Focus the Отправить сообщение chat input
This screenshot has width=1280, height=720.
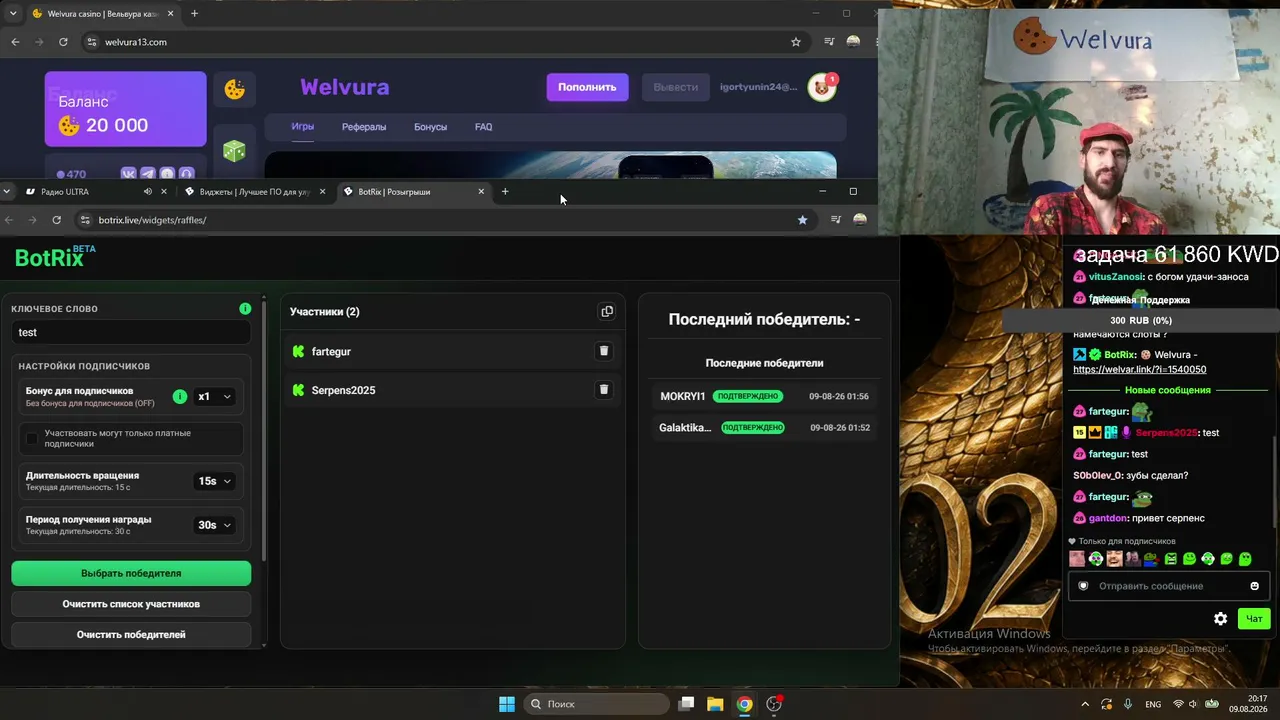[x=1168, y=586]
